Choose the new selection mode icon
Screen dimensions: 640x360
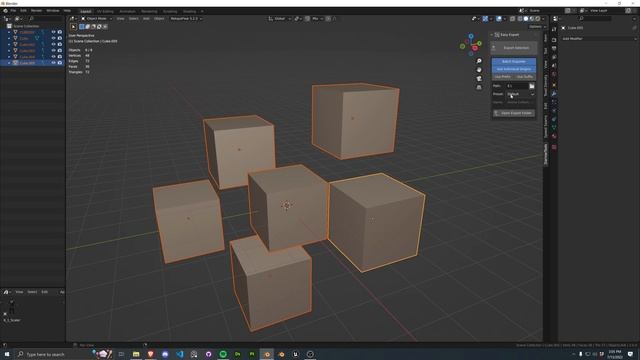tap(82, 27)
